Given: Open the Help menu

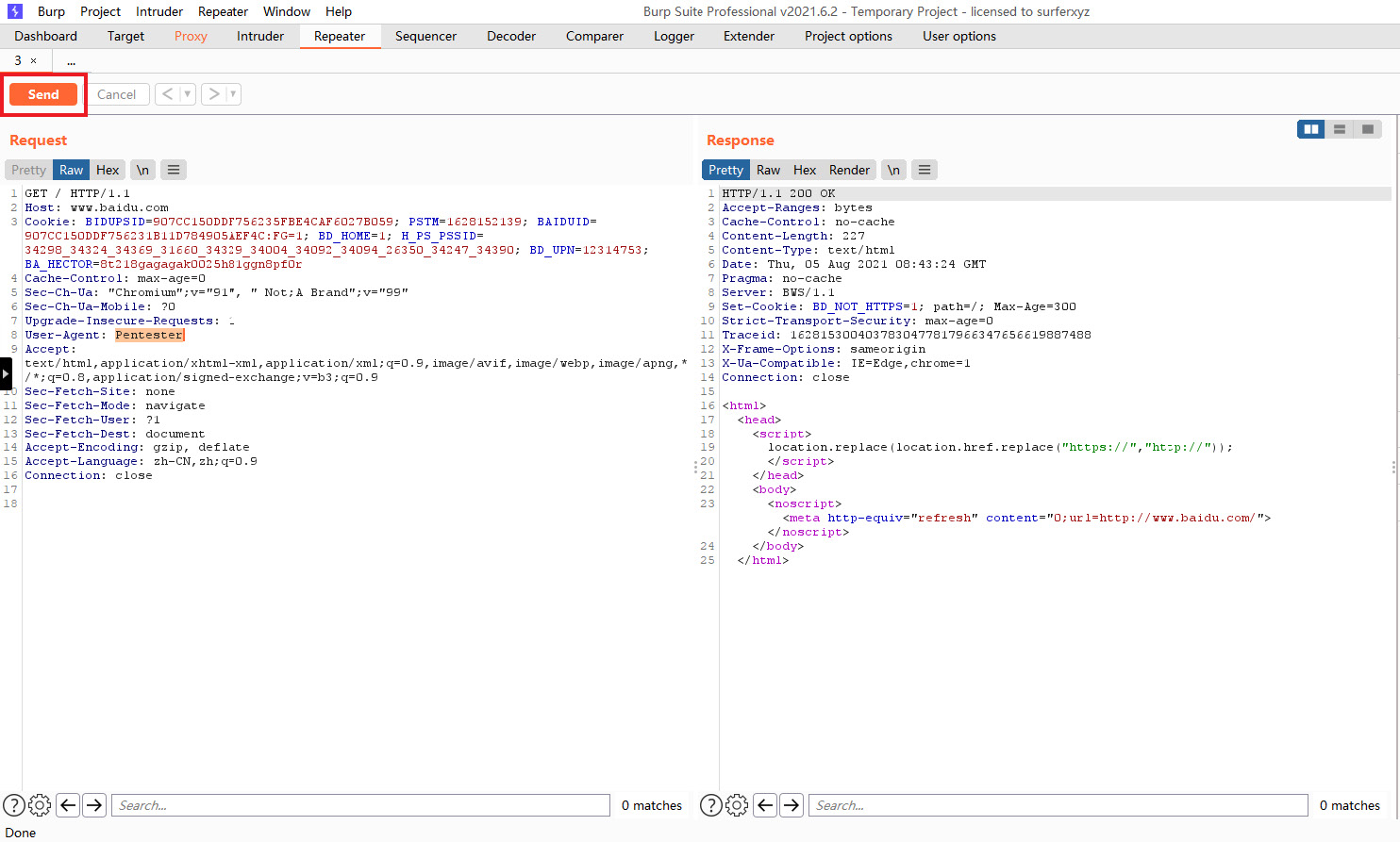Looking at the screenshot, I should pos(339,11).
